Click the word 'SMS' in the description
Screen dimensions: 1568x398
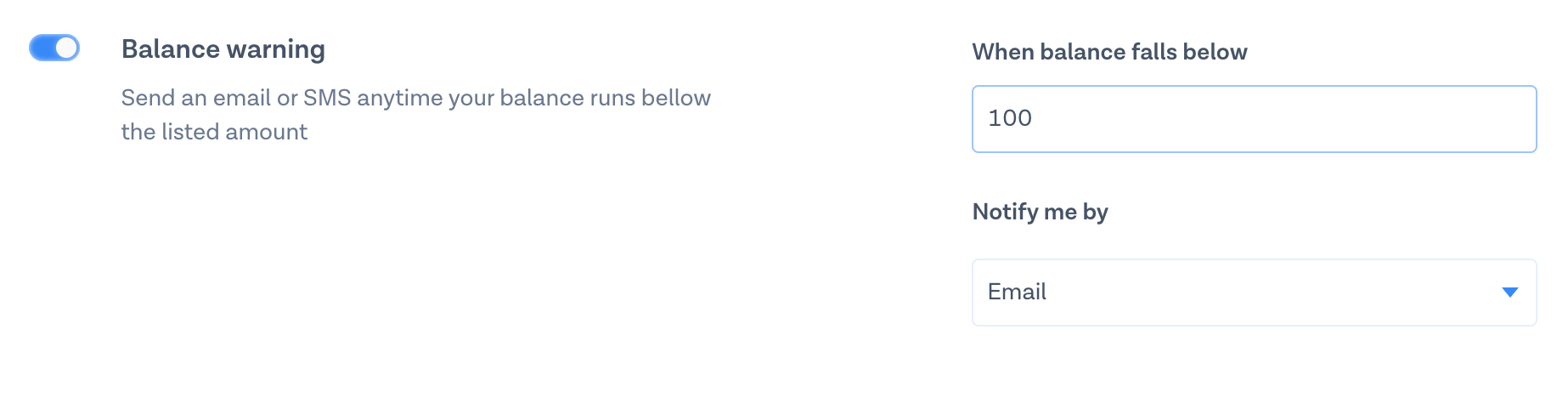(x=327, y=98)
